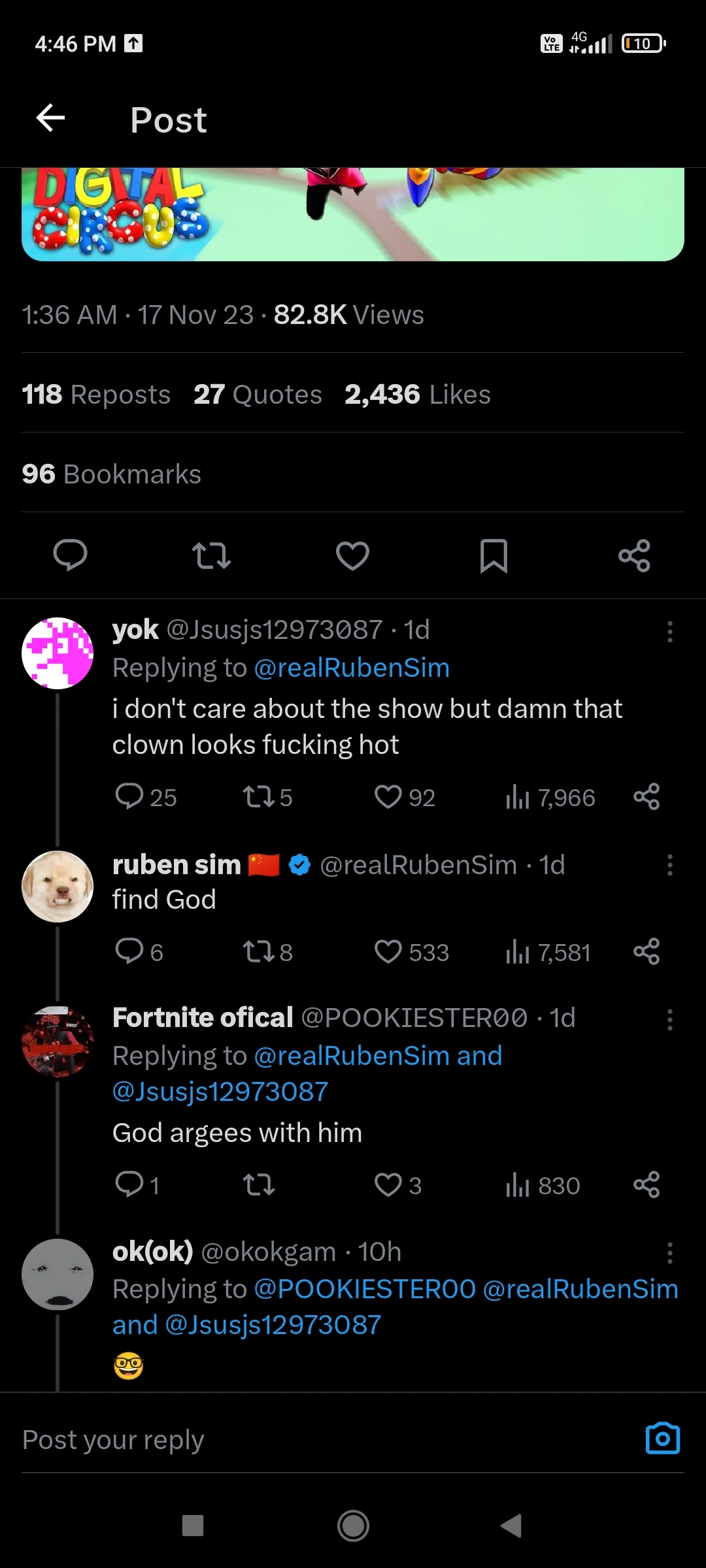The image size is (706, 1568).
Task: Open @realRubenSim mention link in yok's reply
Action: (352, 668)
